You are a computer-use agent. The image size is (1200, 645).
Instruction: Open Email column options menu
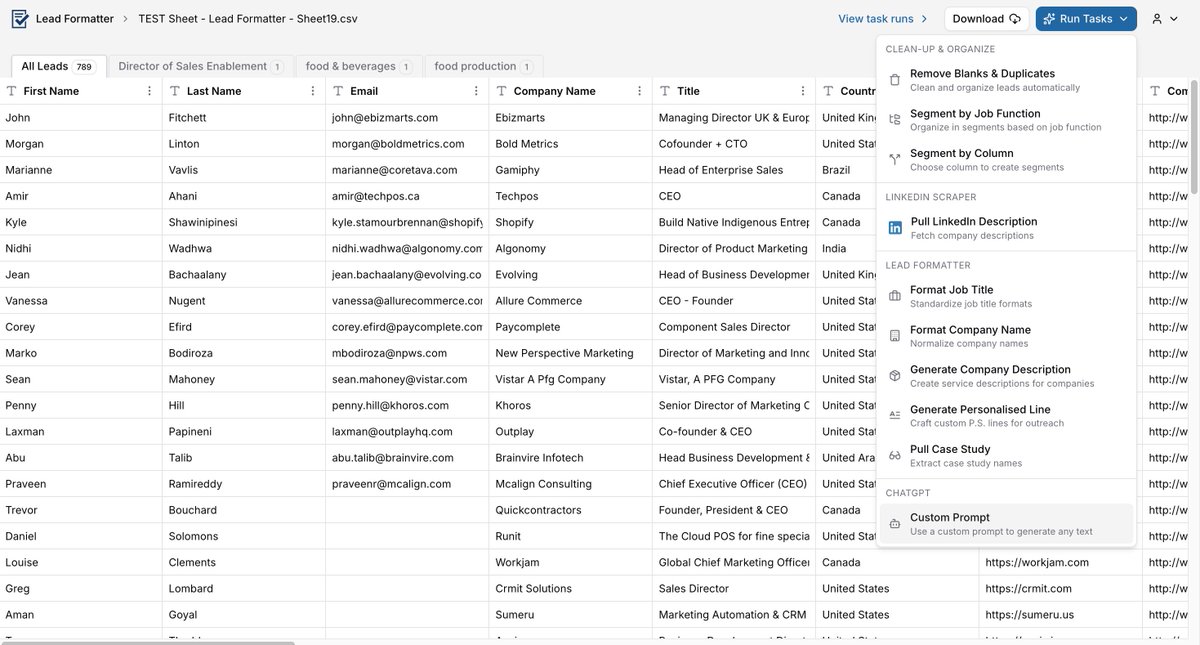coord(476,91)
